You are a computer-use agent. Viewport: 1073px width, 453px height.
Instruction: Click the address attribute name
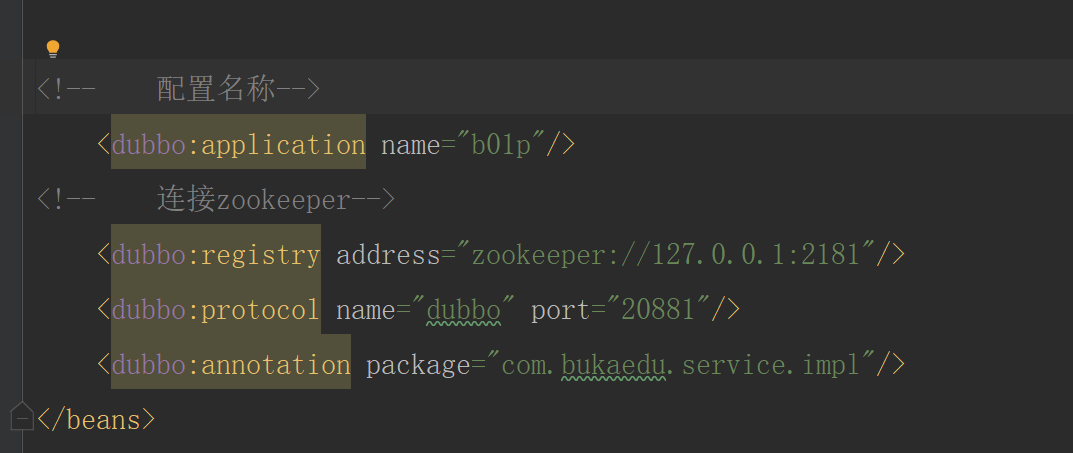pyautogui.click(x=388, y=255)
